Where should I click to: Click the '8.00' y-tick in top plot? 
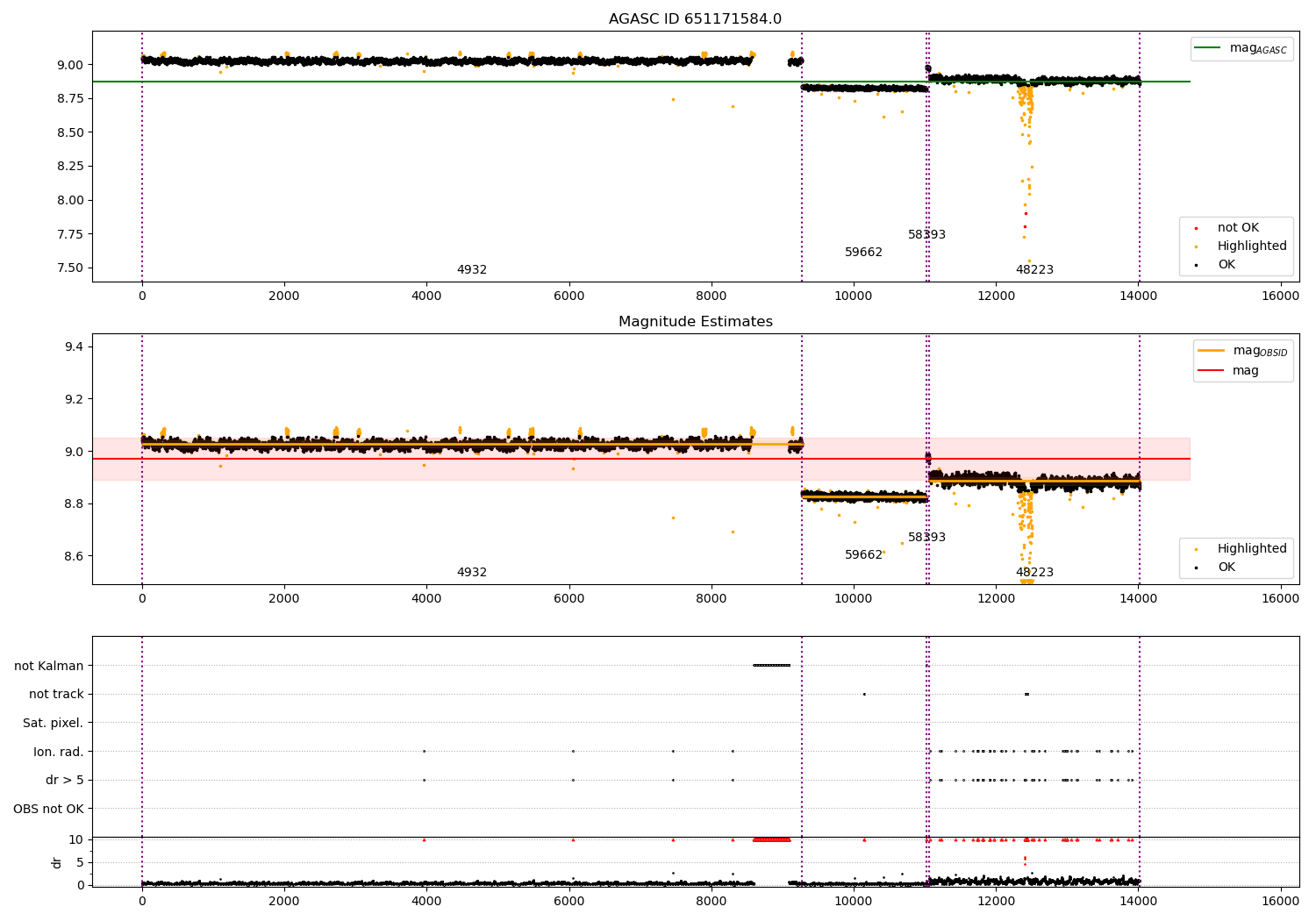(72, 200)
